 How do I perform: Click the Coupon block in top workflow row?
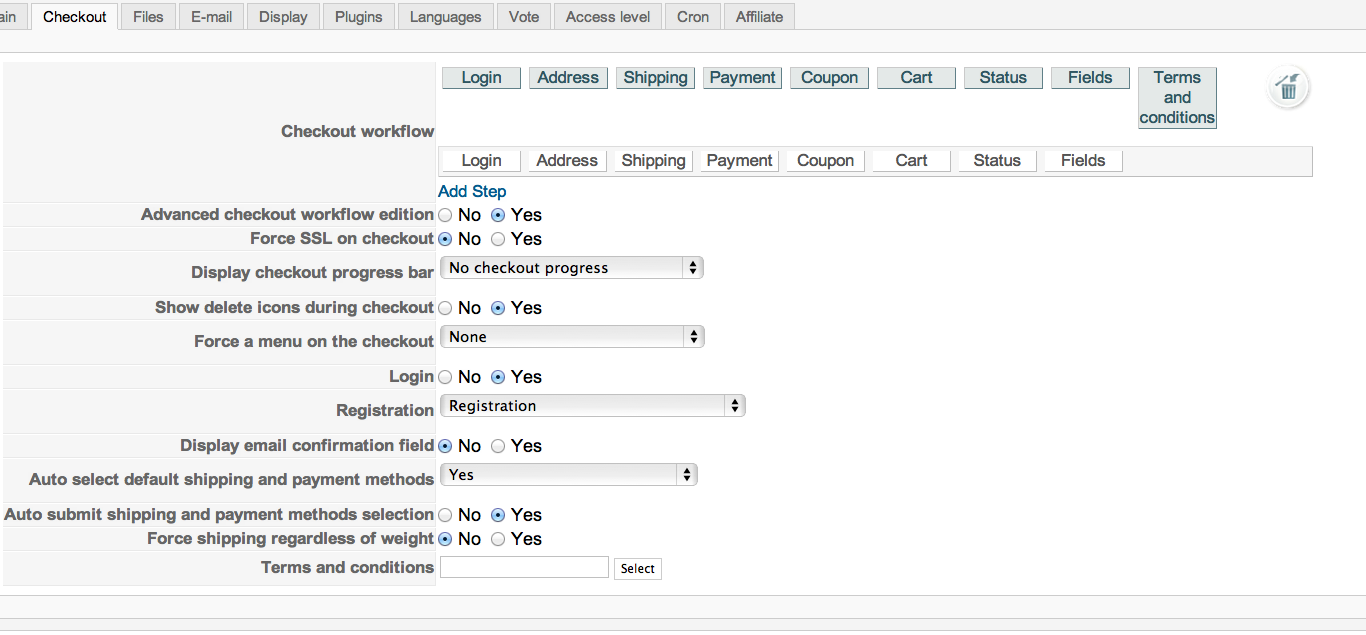pyautogui.click(x=829, y=78)
